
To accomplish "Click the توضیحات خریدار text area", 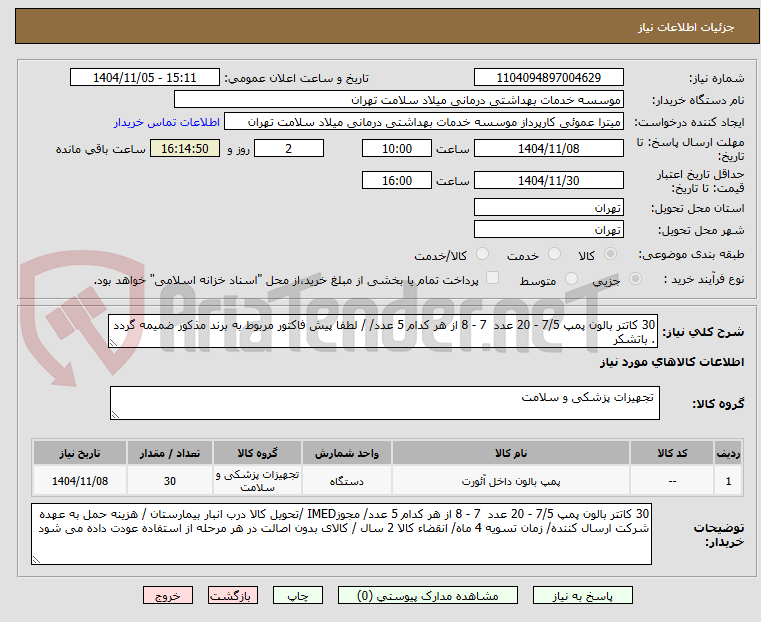I will point(341,534).
